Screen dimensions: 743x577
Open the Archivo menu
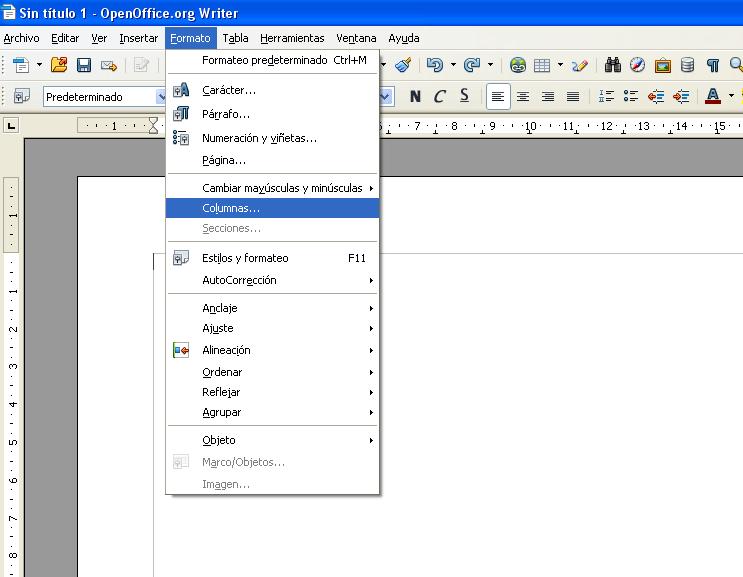coord(21,38)
